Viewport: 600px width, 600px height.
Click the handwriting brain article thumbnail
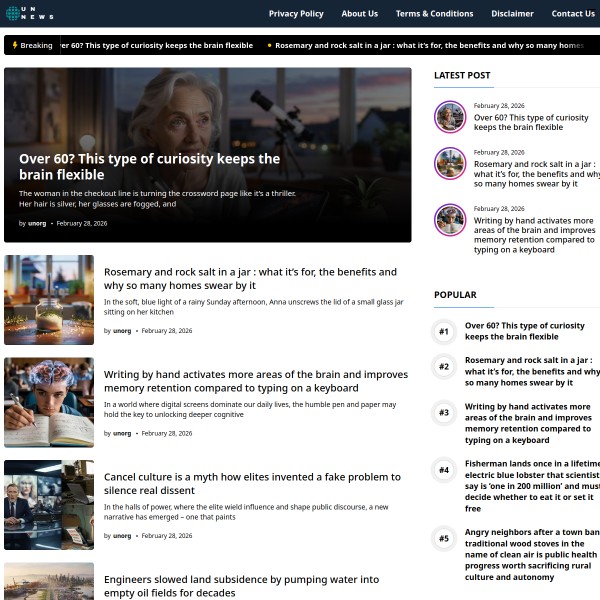click(49, 403)
